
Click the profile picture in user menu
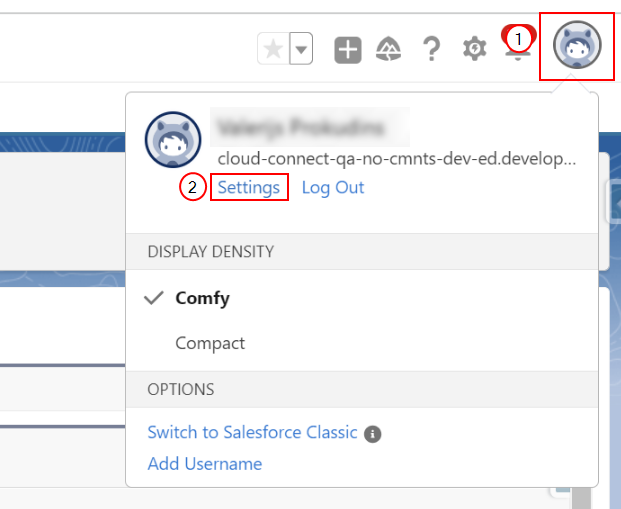pyautogui.click(x=173, y=139)
